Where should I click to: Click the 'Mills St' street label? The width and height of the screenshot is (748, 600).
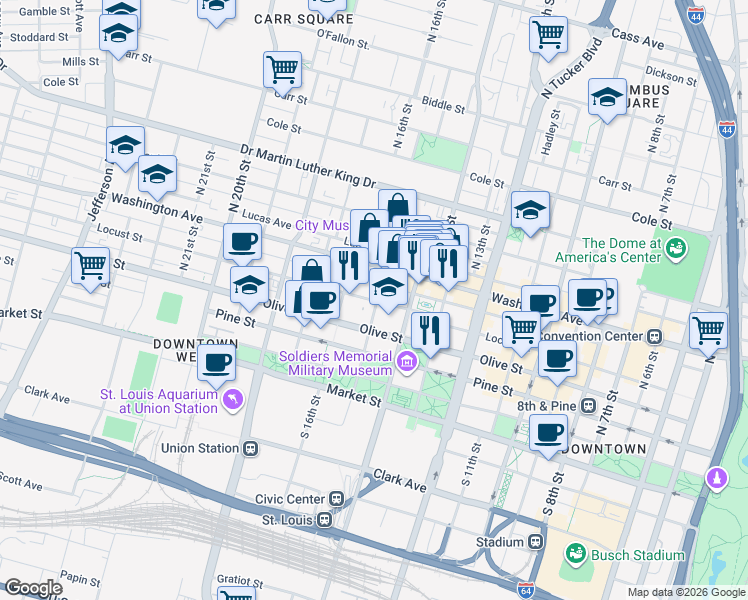81,62
